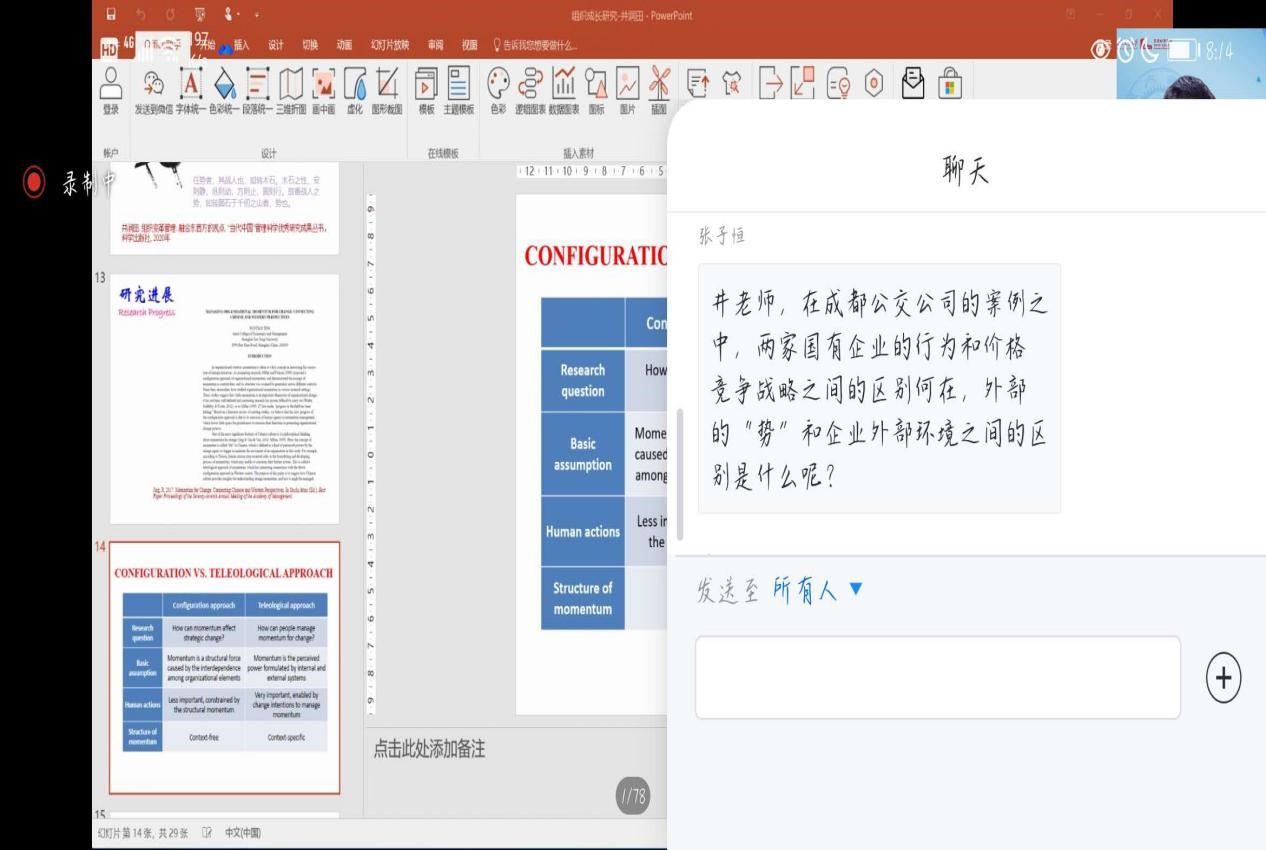Click the 色彩 color palette icon

498,85
